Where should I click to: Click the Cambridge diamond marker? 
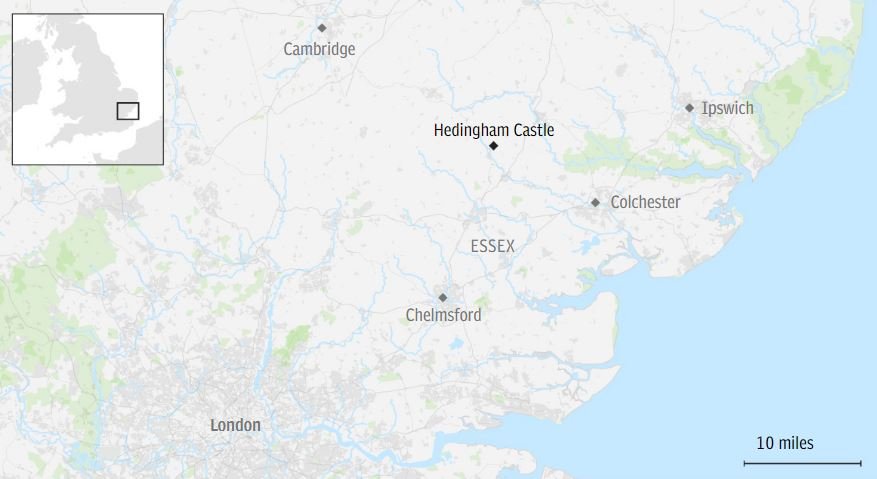click(322, 28)
